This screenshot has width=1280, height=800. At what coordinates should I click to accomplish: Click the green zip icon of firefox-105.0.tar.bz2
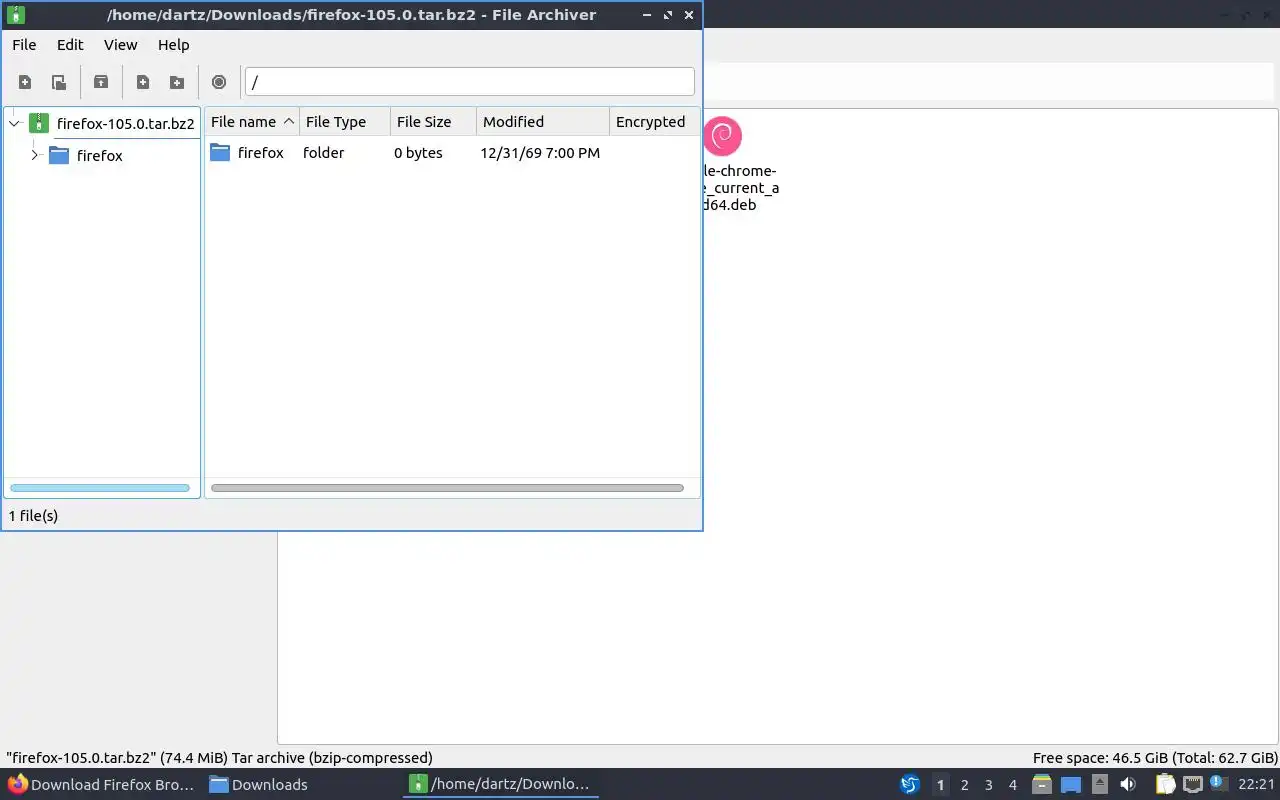(x=38, y=123)
